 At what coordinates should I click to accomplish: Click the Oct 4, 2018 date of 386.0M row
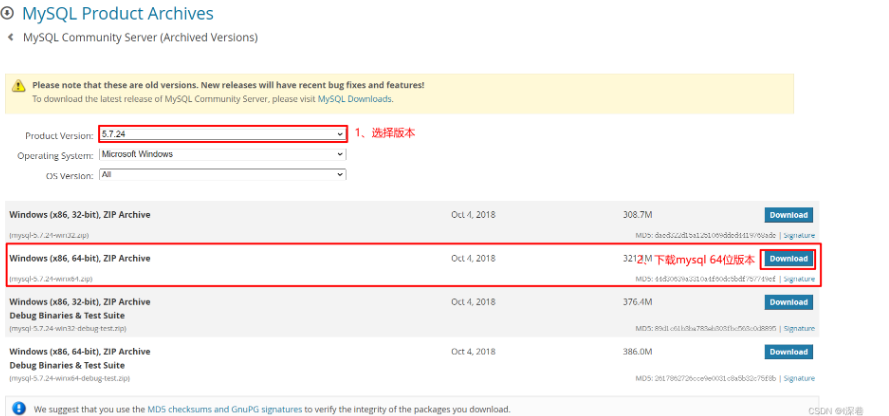473,351
